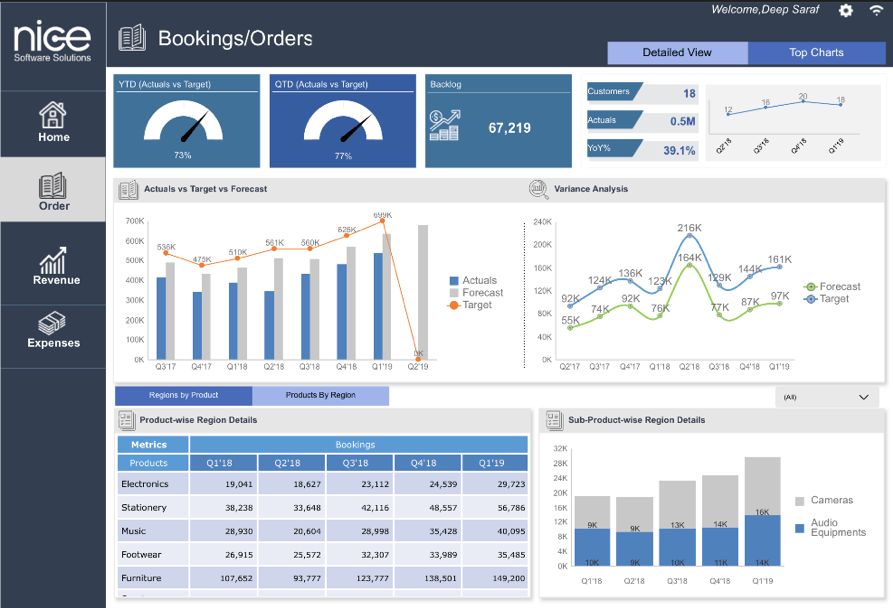
Task: Select the Regions by Product tab
Action: pos(184,396)
